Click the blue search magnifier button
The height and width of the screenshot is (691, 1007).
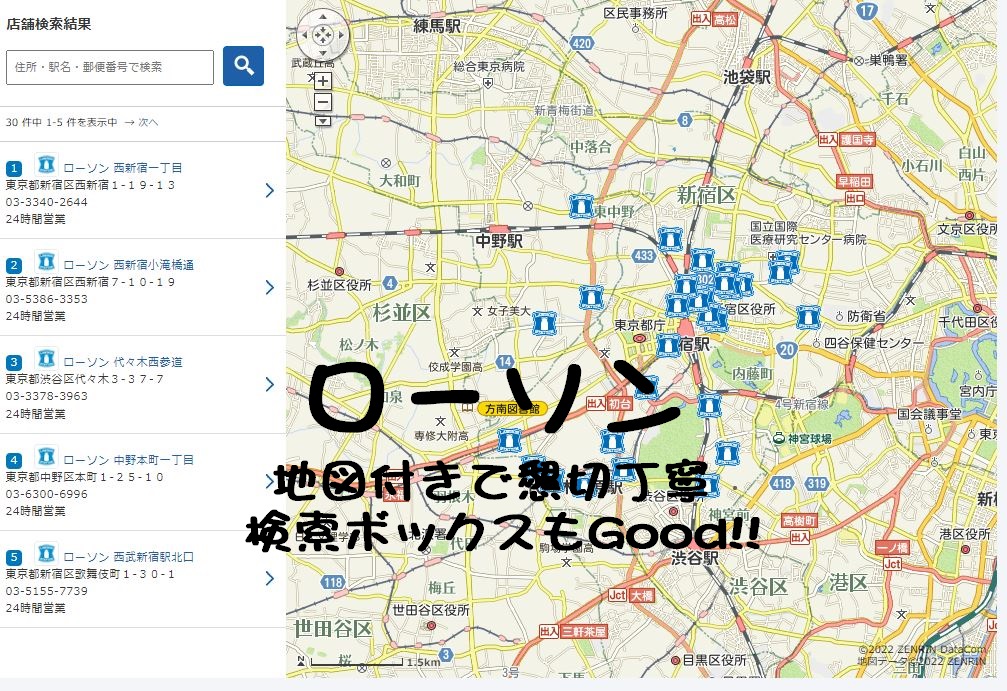coord(243,66)
